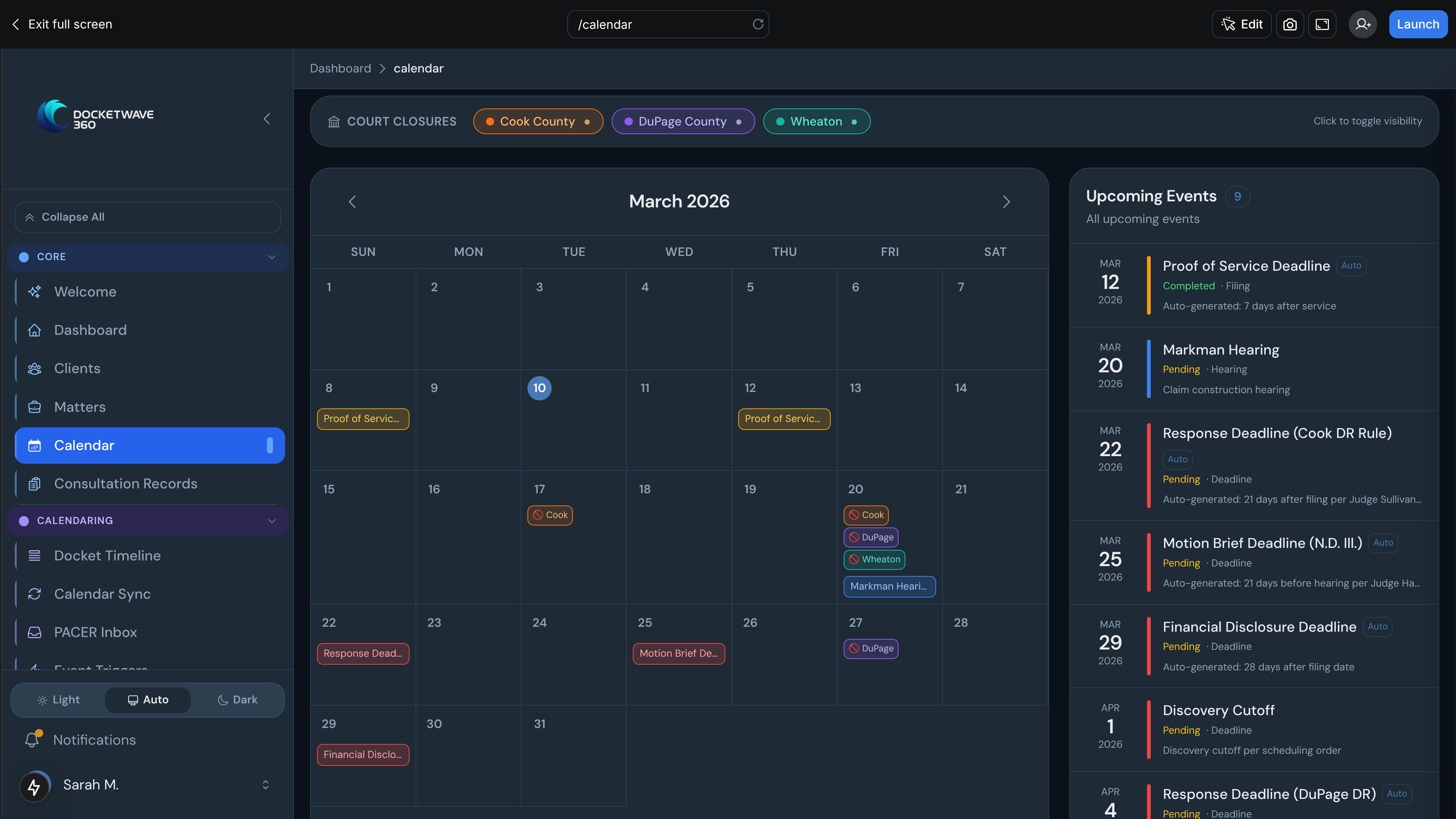
Task: Click DuPage closure badge on March 27
Action: pyautogui.click(x=871, y=649)
